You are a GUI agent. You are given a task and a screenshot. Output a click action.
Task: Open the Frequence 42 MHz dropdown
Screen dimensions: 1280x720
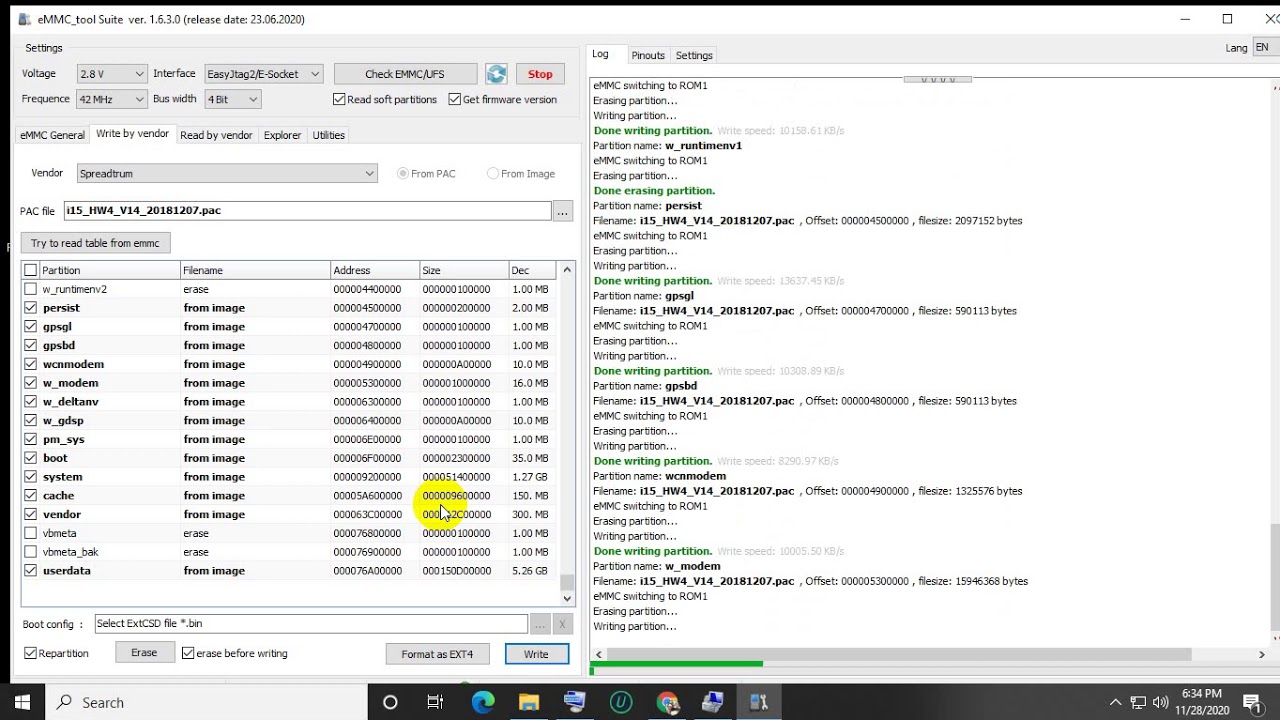click(112, 99)
